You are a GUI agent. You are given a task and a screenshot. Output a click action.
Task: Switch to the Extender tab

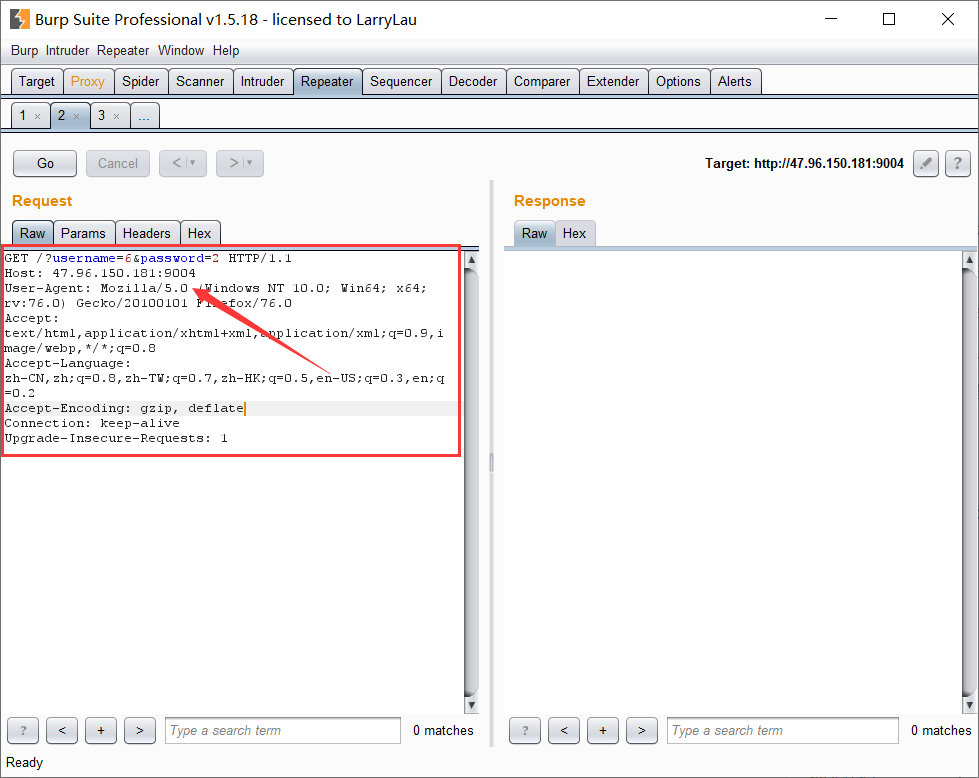click(613, 82)
